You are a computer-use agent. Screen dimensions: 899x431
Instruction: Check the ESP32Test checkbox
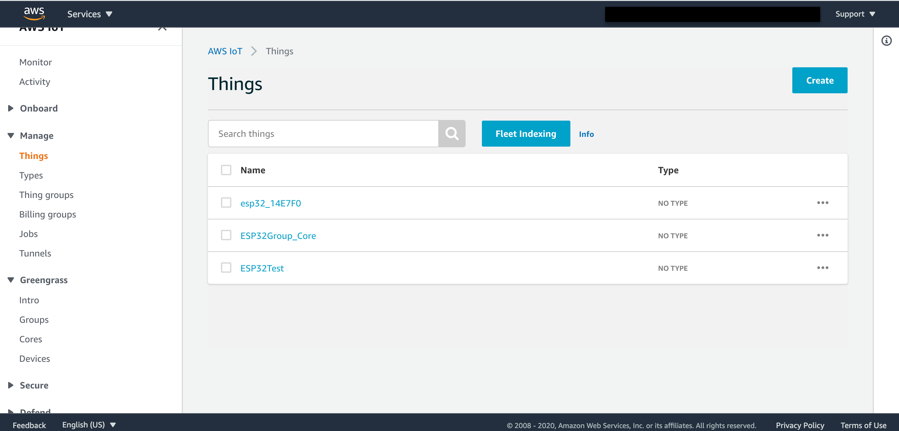226,268
